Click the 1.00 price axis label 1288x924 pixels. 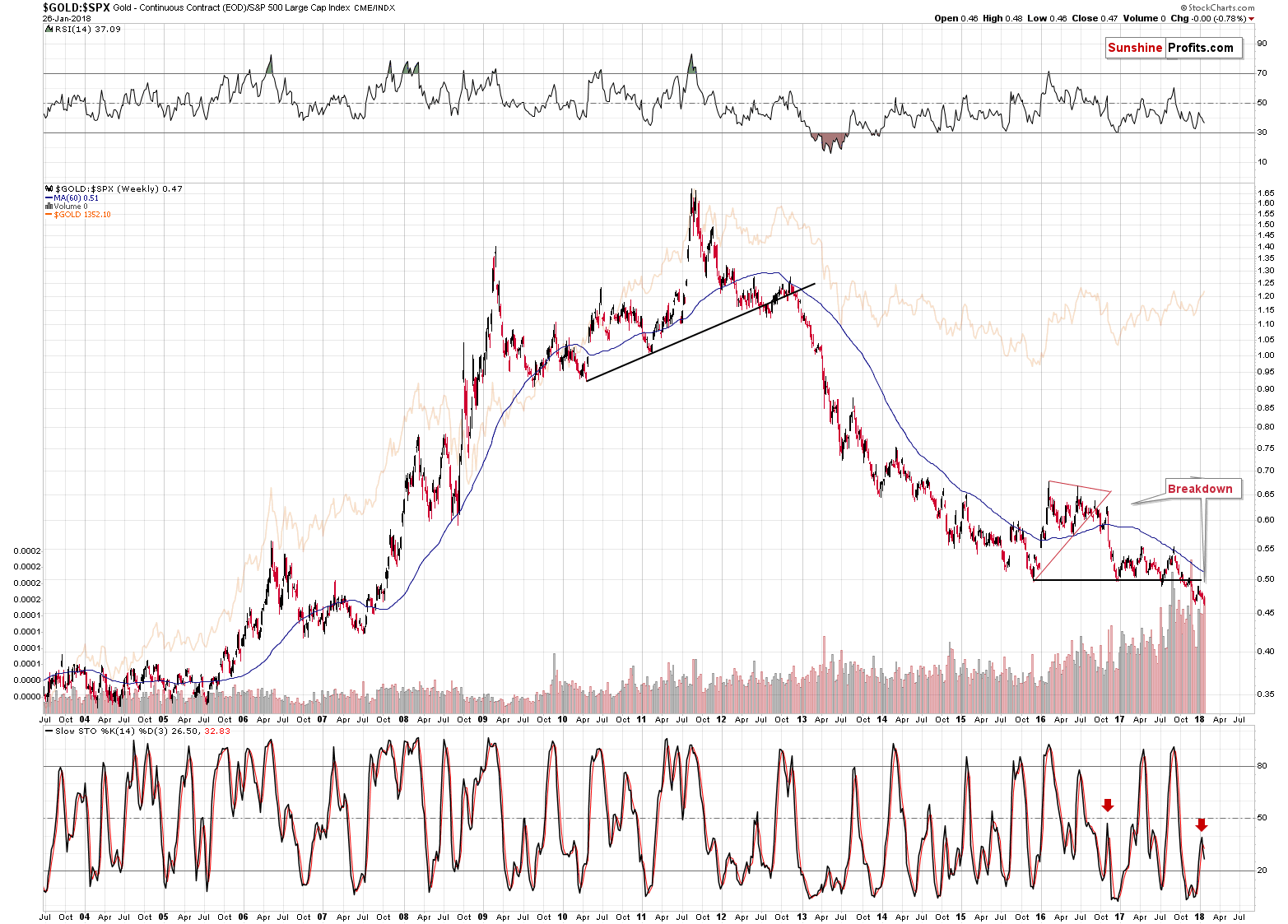coord(1266,355)
